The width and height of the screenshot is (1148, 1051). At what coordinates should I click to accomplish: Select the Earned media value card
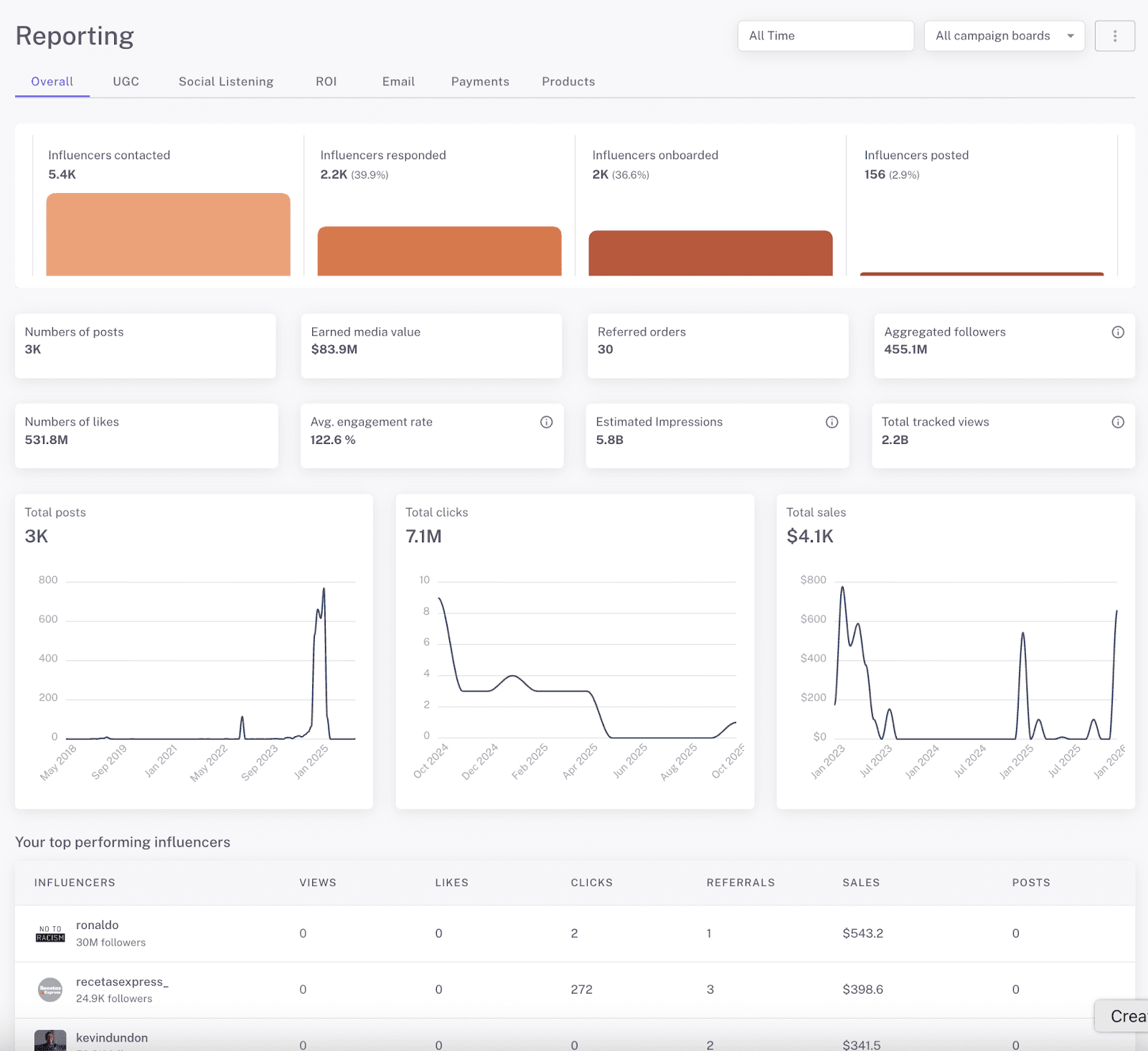pyautogui.click(x=431, y=346)
